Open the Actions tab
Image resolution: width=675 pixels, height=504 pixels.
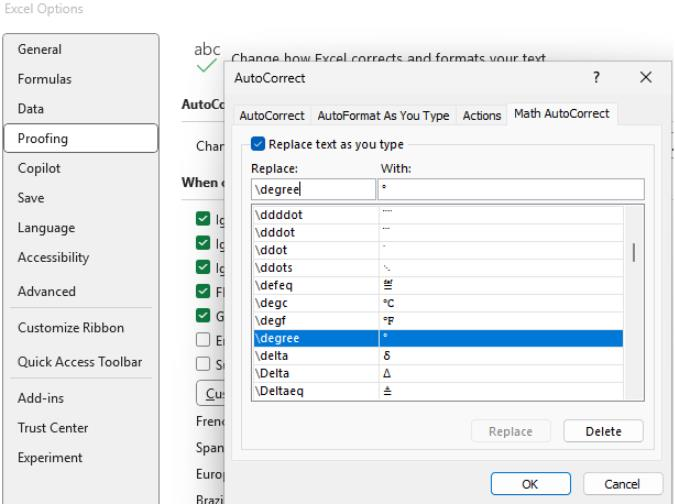[x=482, y=115]
